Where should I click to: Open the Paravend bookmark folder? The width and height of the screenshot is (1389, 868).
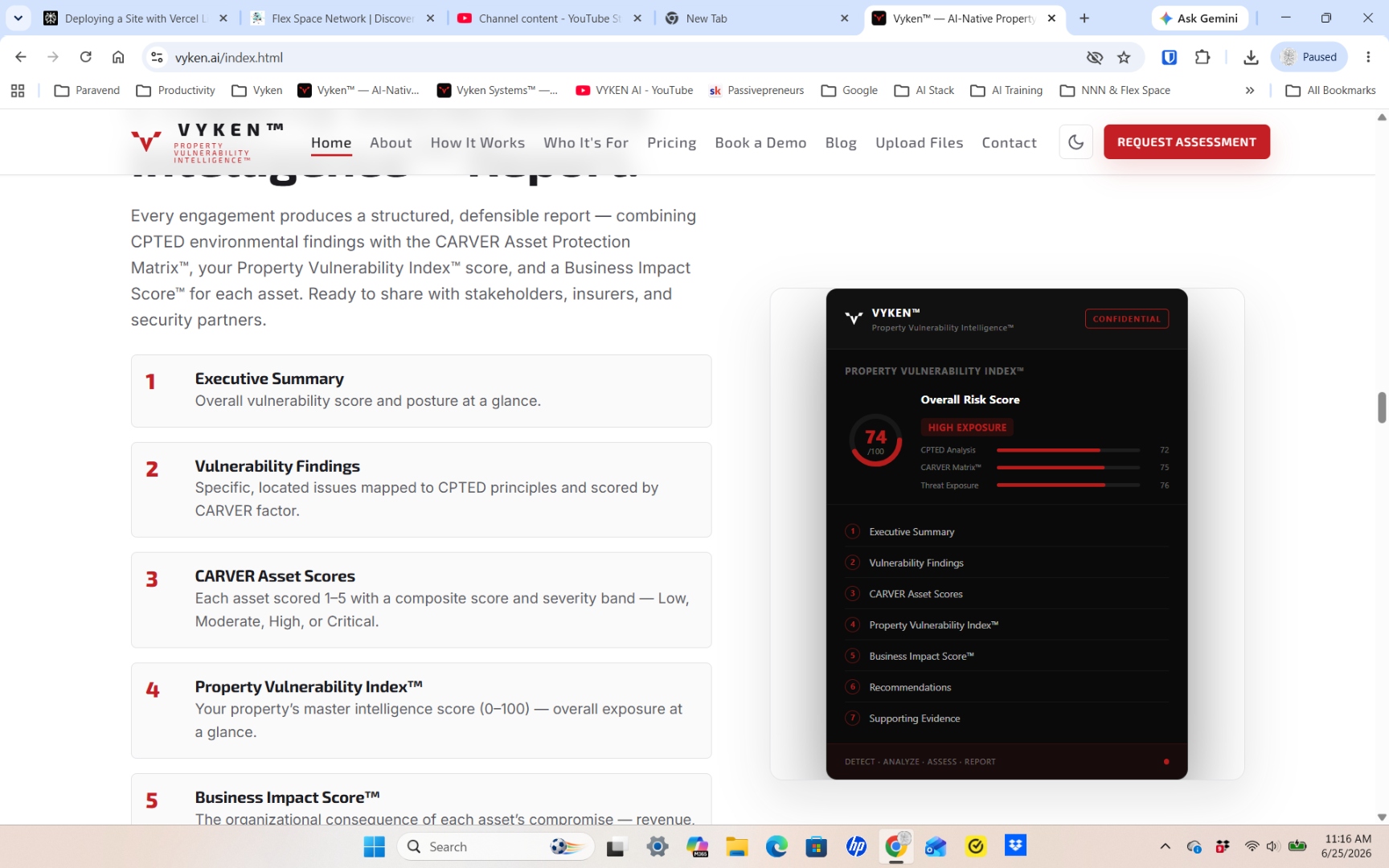tap(87, 91)
